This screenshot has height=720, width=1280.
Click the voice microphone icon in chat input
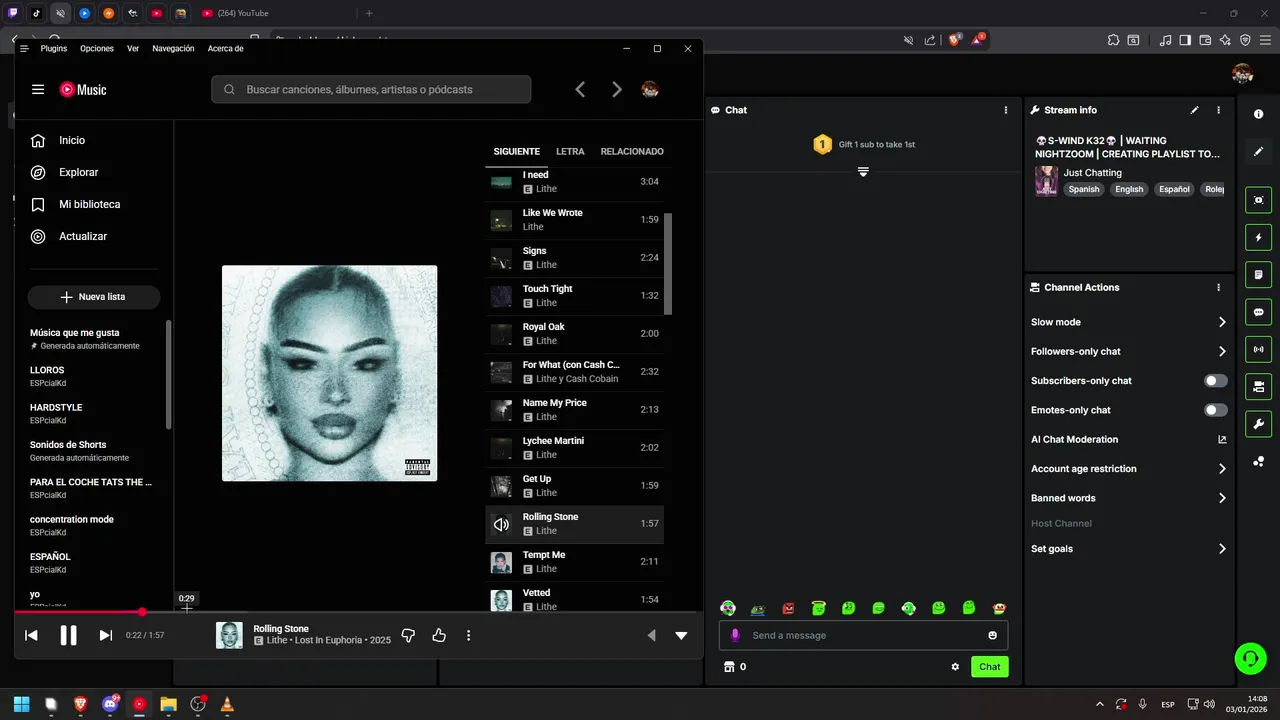735,635
